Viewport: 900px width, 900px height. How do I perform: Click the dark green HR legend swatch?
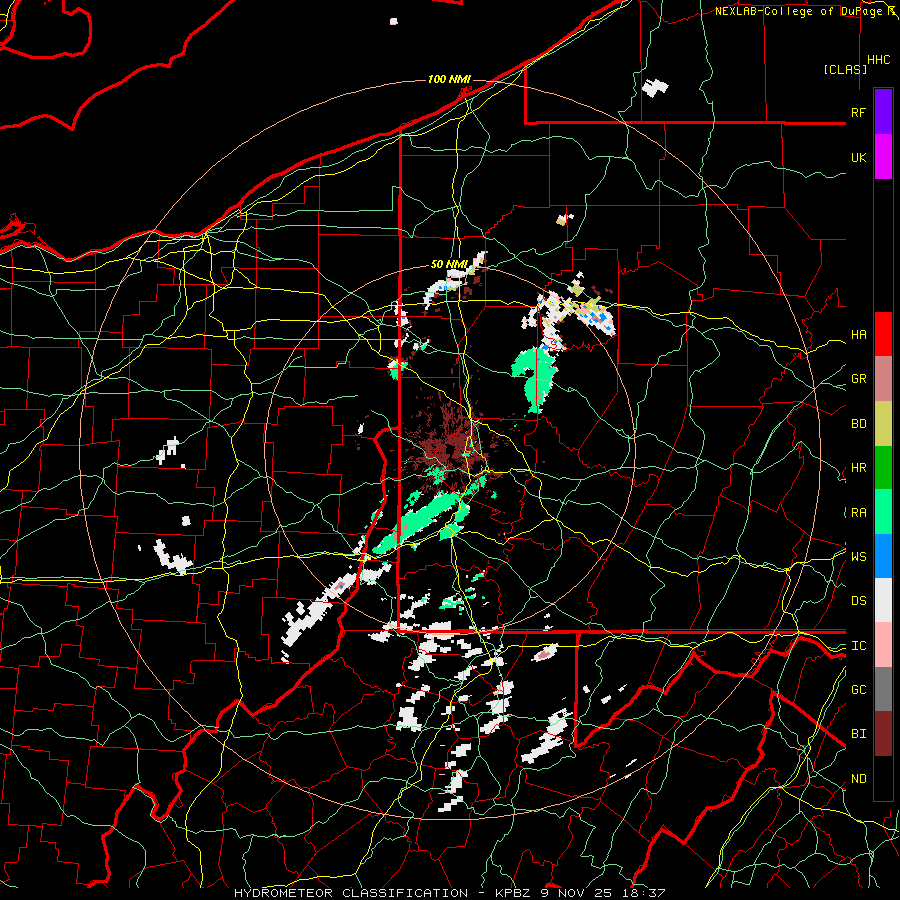tap(883, 468)
